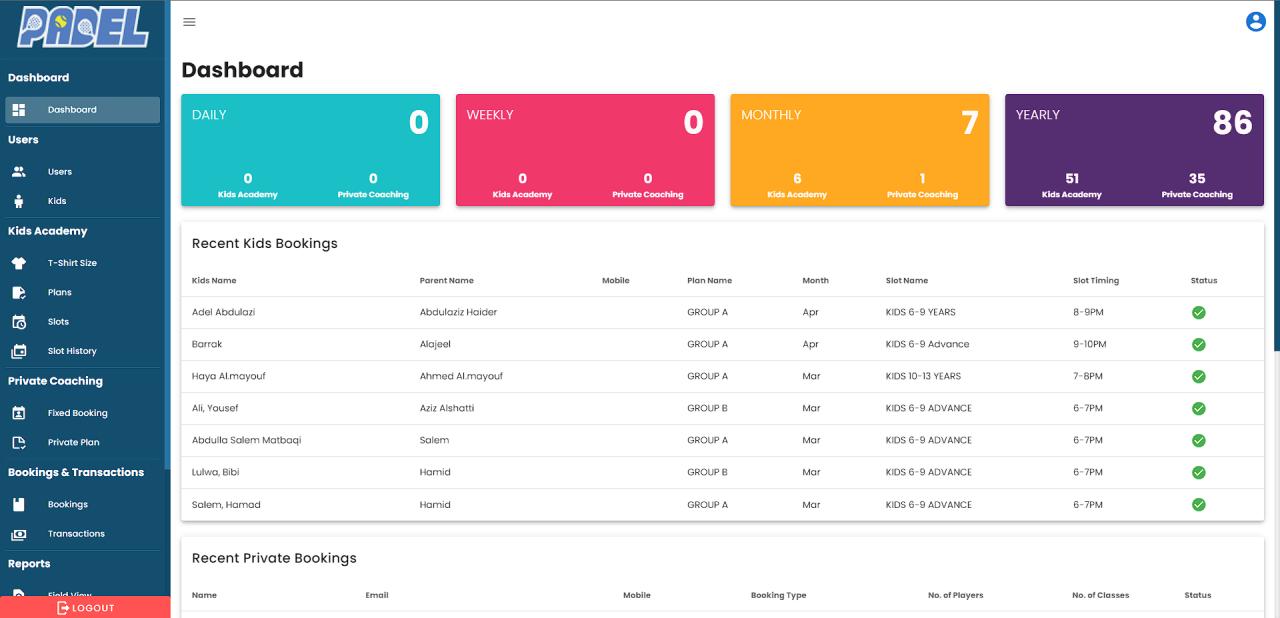The width and height of the screenshot is (1280, 618).
Task: Click Booking Type column header
Action: pyautogui.click(x=778, y=595)
